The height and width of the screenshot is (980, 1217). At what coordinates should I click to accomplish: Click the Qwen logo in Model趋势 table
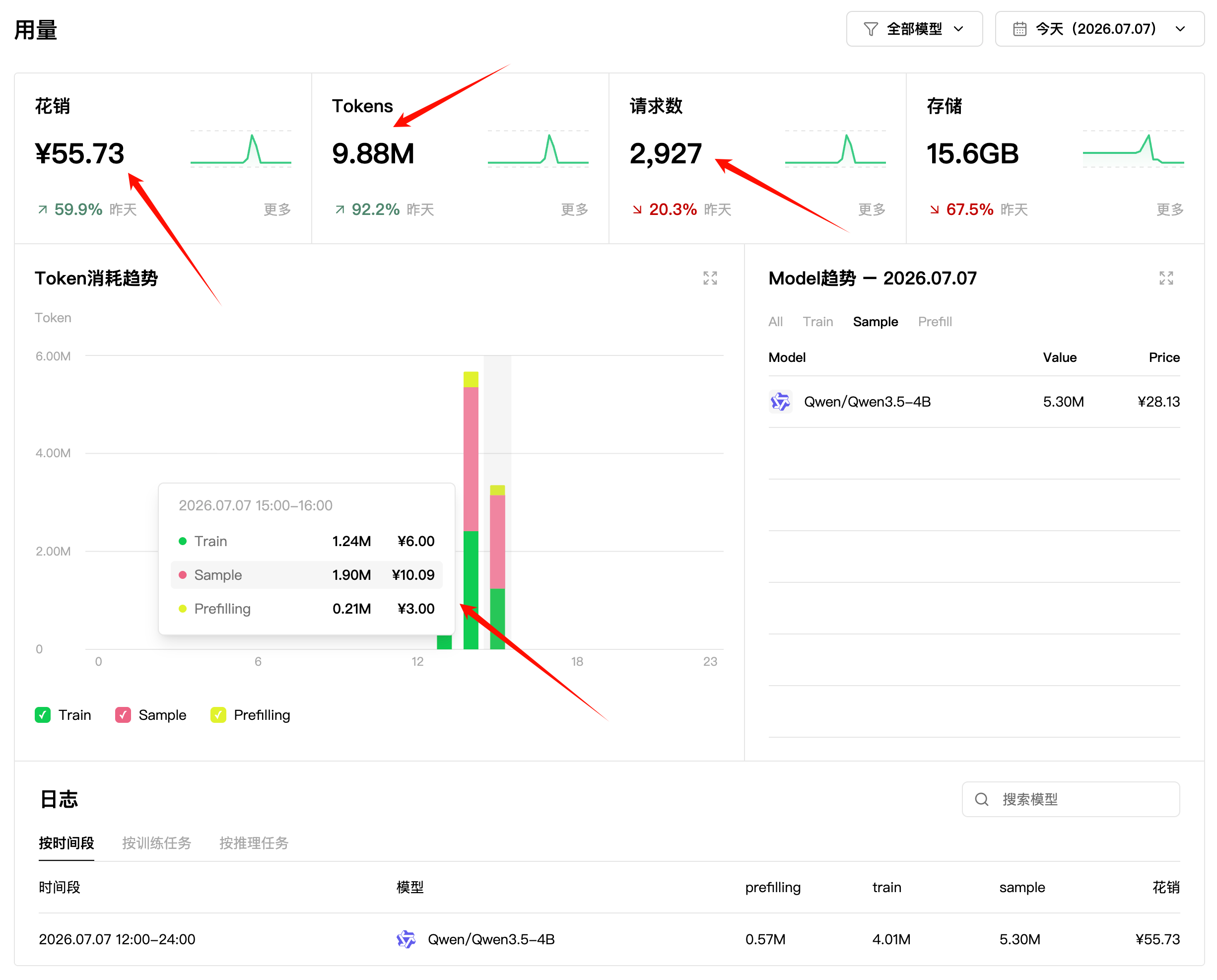[x=780, y=401]
